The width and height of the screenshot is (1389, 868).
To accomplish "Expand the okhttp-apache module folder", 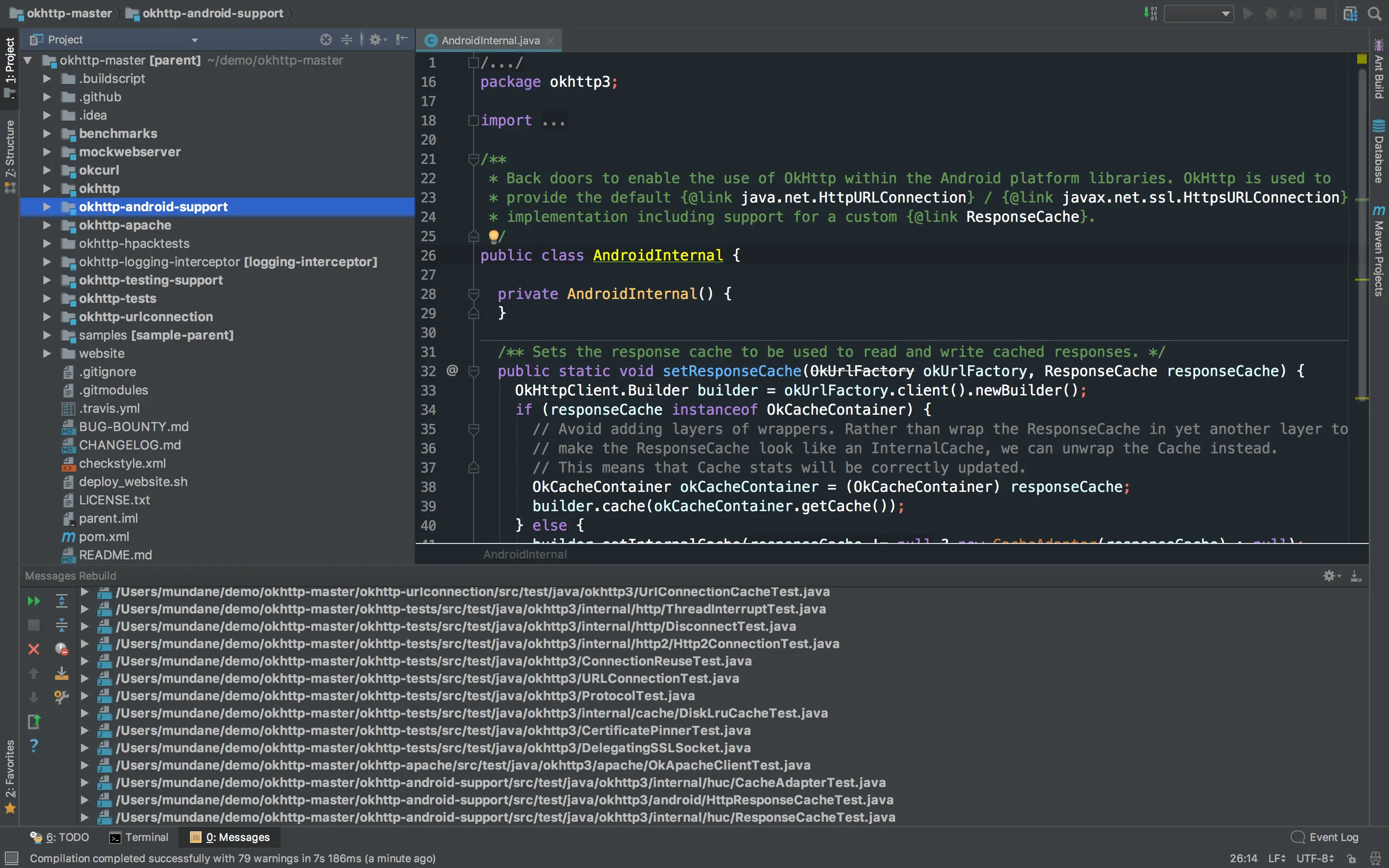I will (47, 225).
